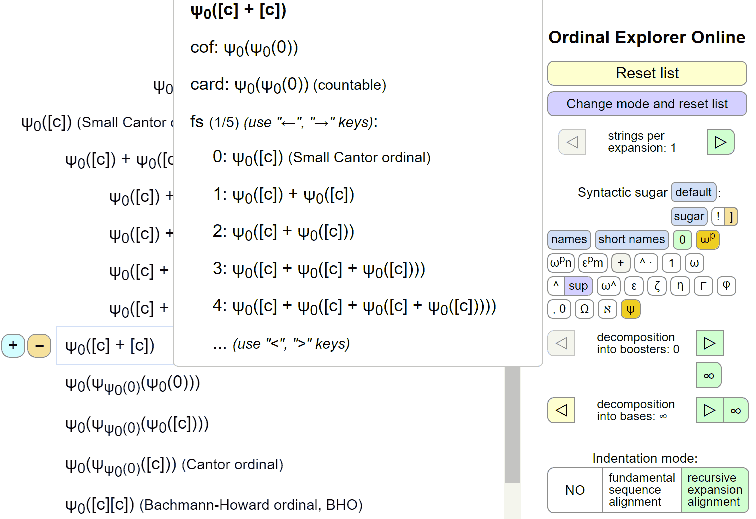Toggle the ζ (zeta) sugar option

click(657, 286)
